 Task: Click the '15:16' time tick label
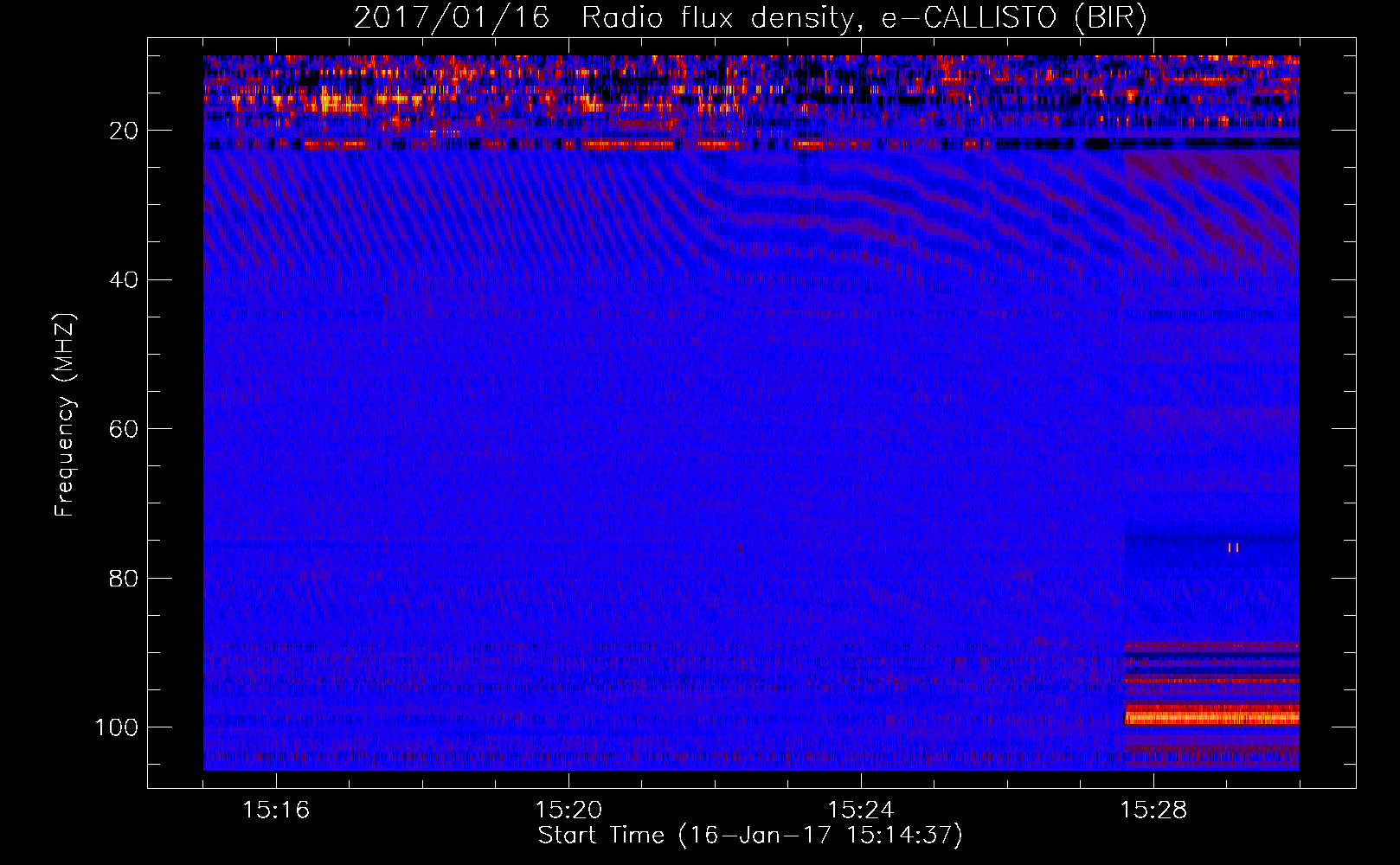[x=276, y=810]
